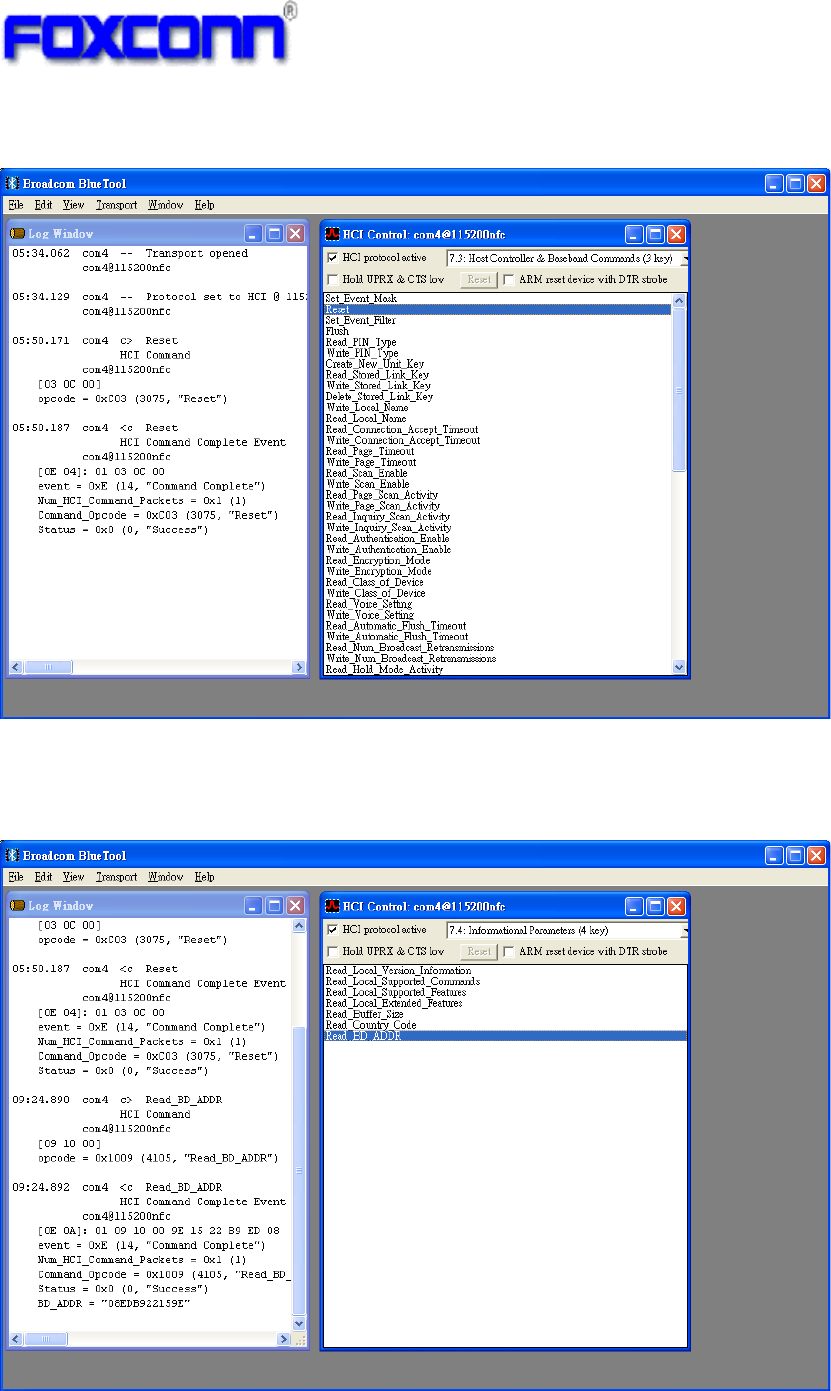Open the 7.4 Informational Parameters dropdown
Image resolution: width=831 pixels, height=1391 pixels.
685,930
